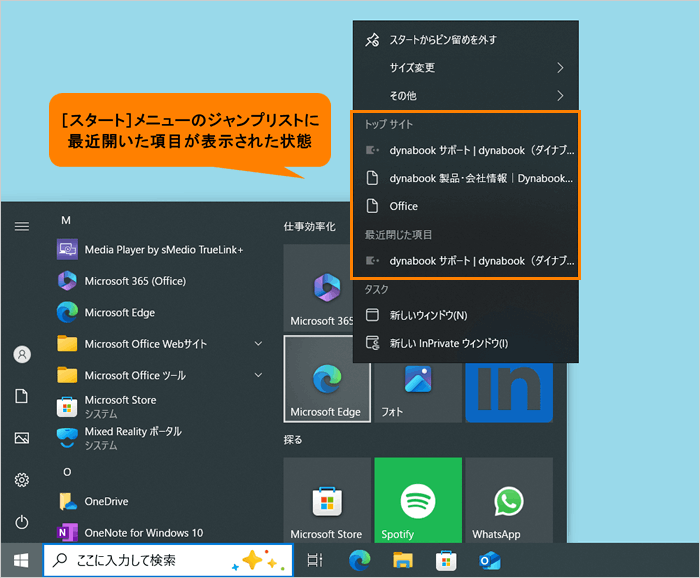Open the サイズ変更 submenu arrow

coord(560,67)
